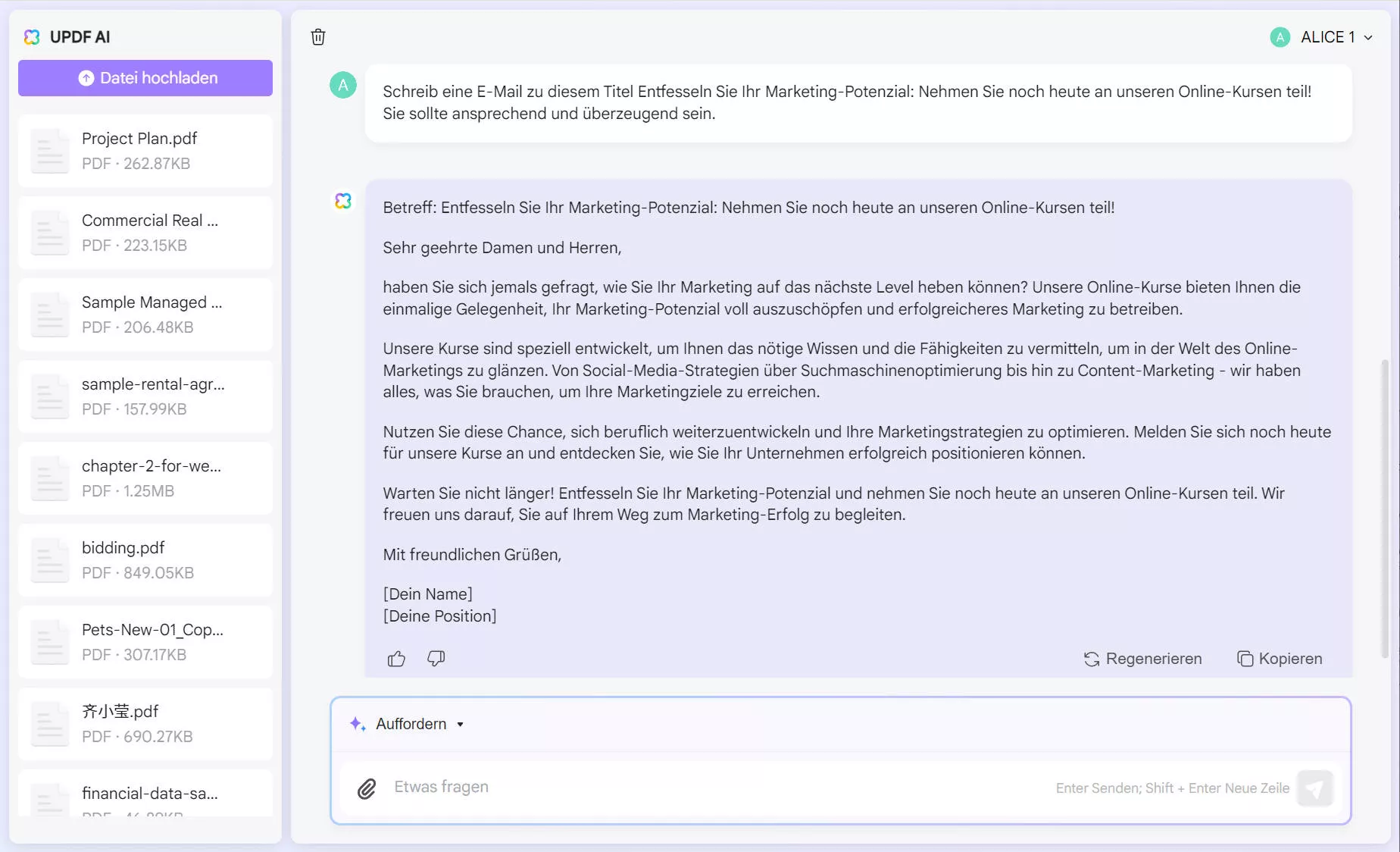Viewport: 1400px width, 852px height.
Task: Open the ALICE 1 account dropdown
Action: click(1323, 36)
